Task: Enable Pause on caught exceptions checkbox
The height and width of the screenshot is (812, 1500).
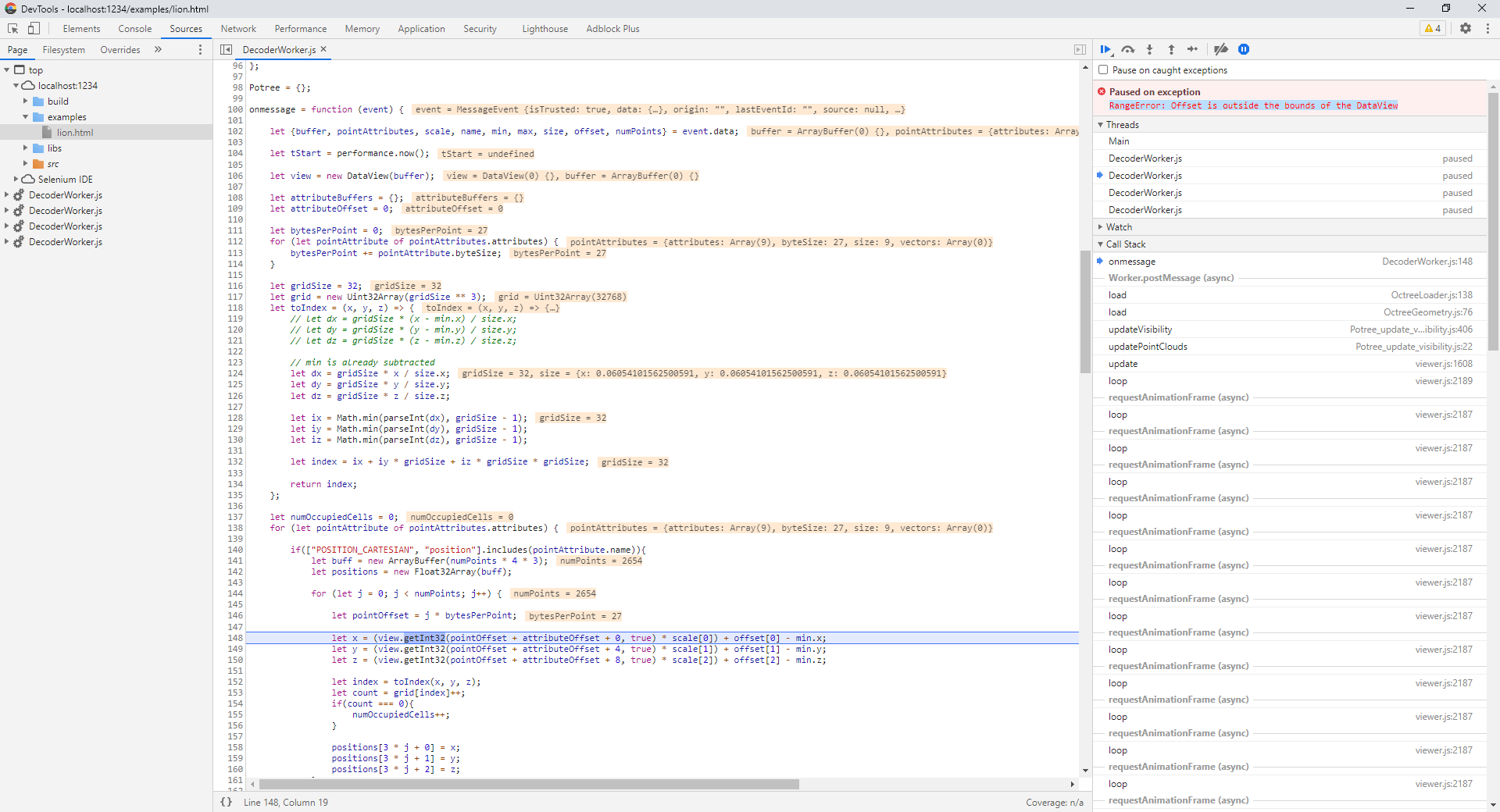Action: pyautogui.click(x=1103, y=69)
